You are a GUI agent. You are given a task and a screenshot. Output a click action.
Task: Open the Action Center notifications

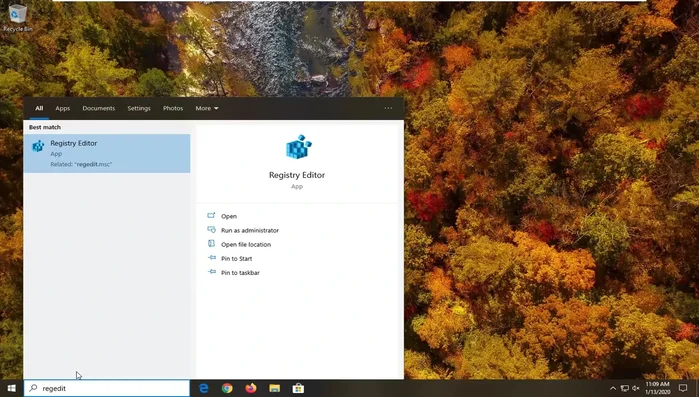point(683,388)
